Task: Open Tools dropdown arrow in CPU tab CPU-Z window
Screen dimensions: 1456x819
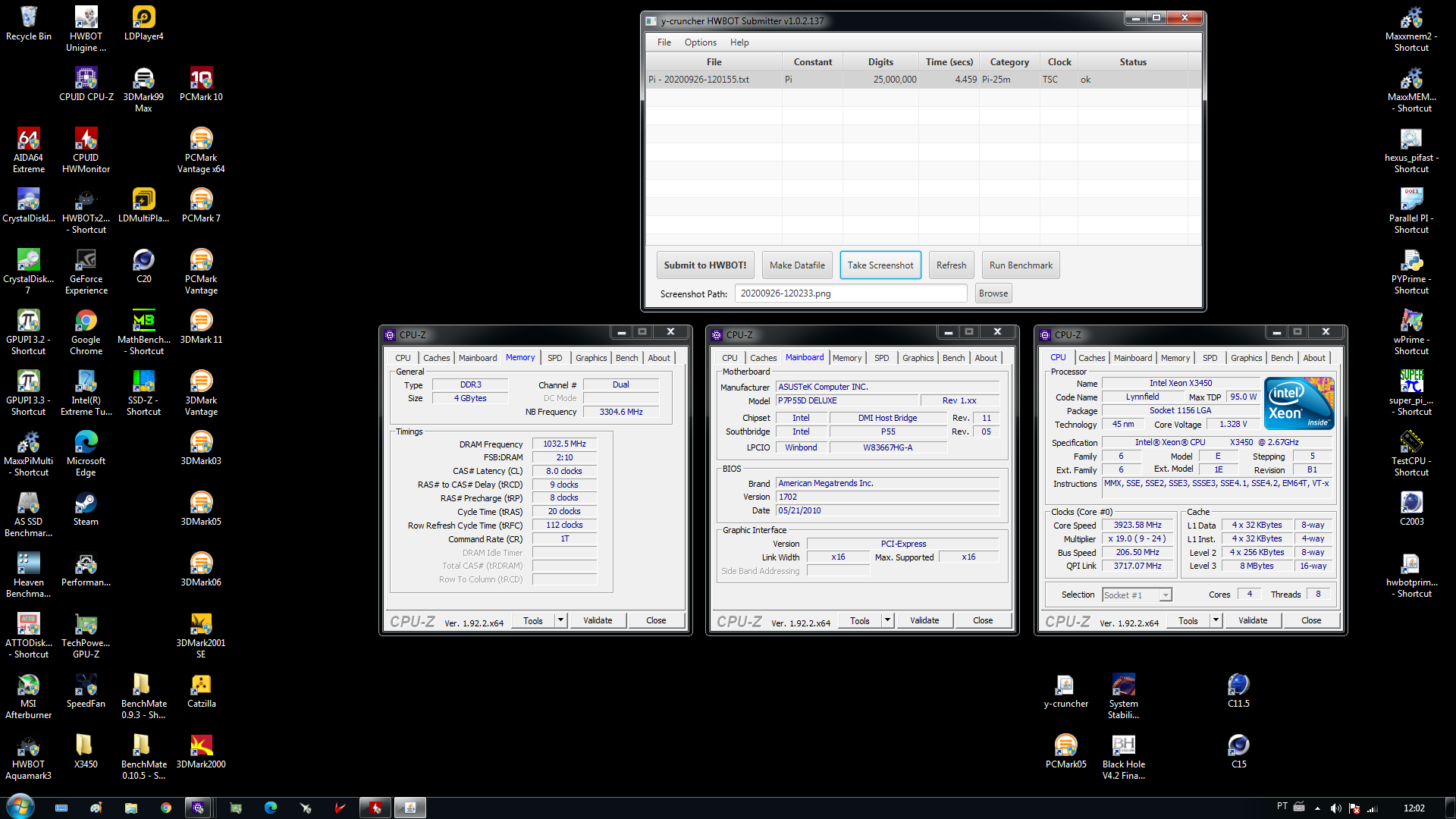Action: [1216, 620]
